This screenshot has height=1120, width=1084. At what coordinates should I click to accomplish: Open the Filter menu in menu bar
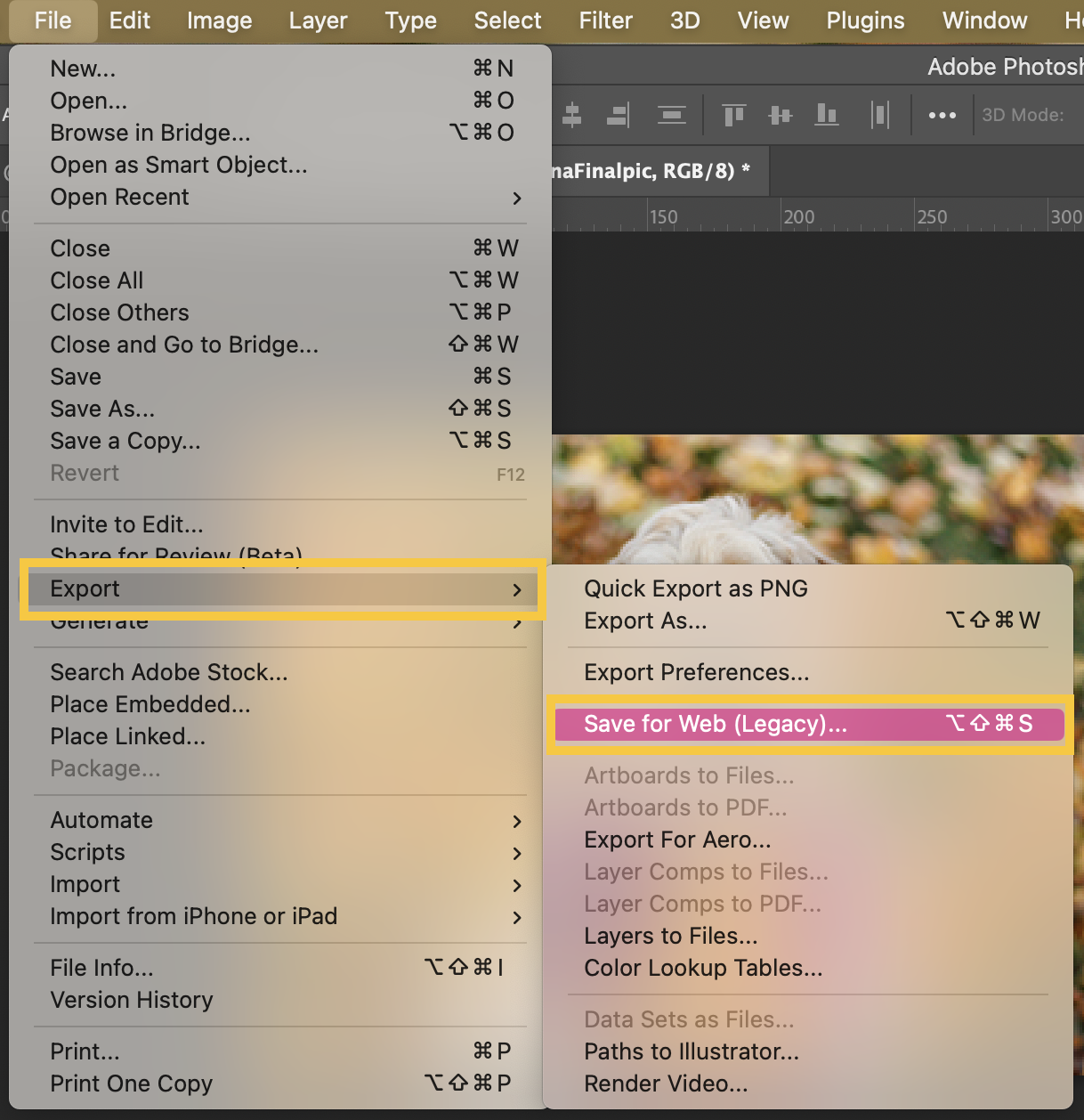605,20
